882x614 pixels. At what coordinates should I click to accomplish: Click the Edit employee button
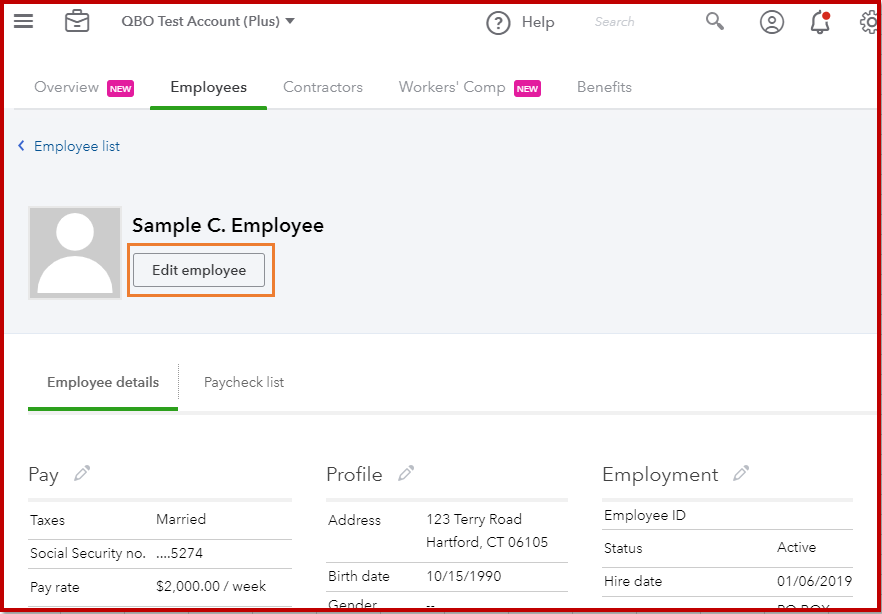pyautogui.click(x=199, y=270)
